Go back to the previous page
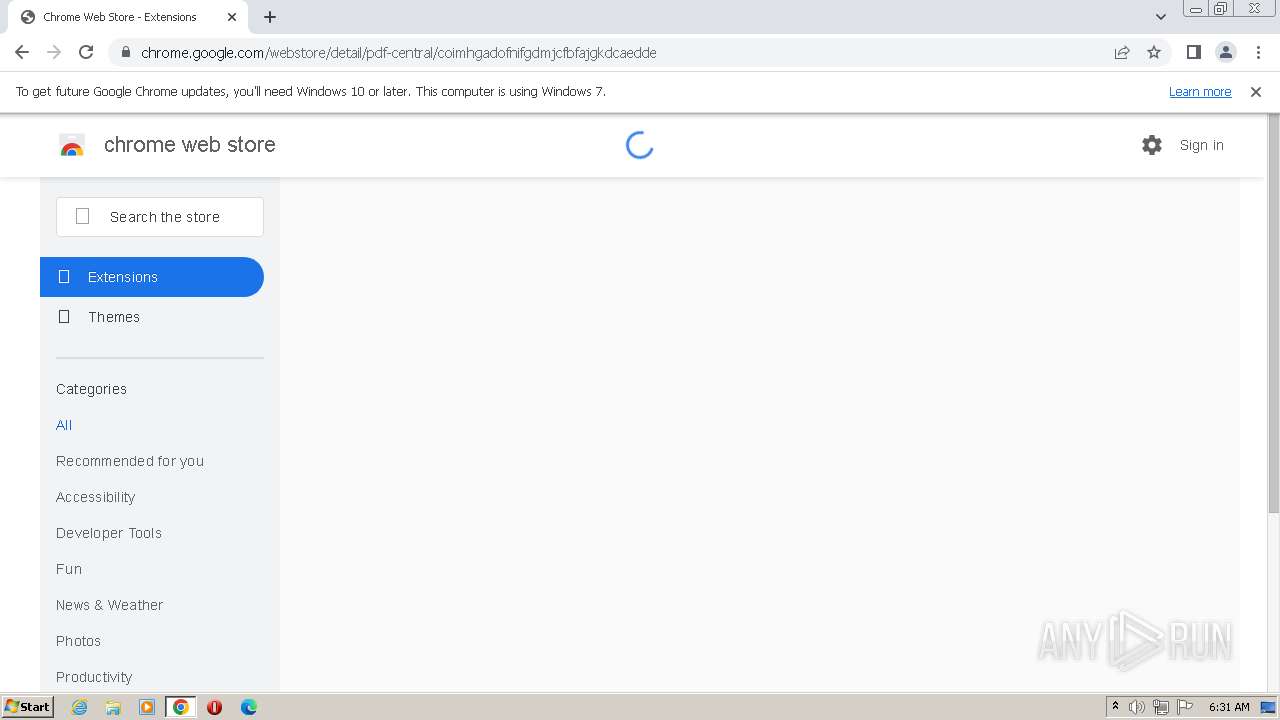1280x720 pixels. click(x=22, y=52)
